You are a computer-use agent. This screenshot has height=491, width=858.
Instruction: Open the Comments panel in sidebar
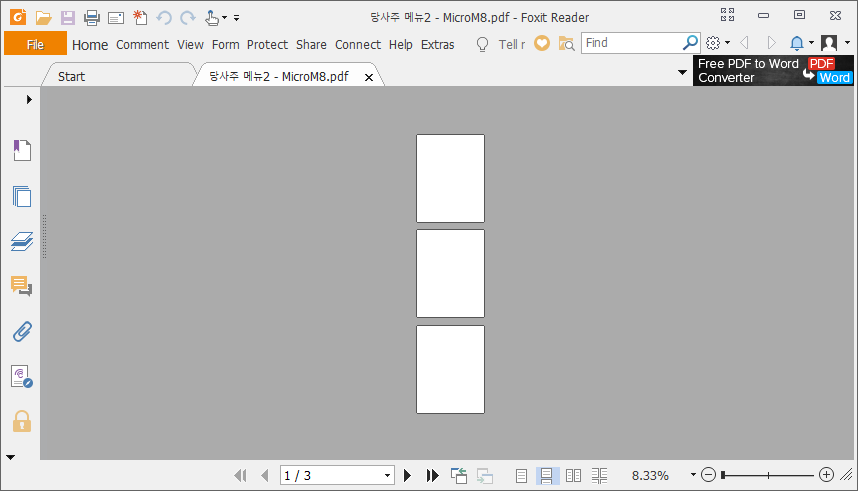click(x=22, y=286)
